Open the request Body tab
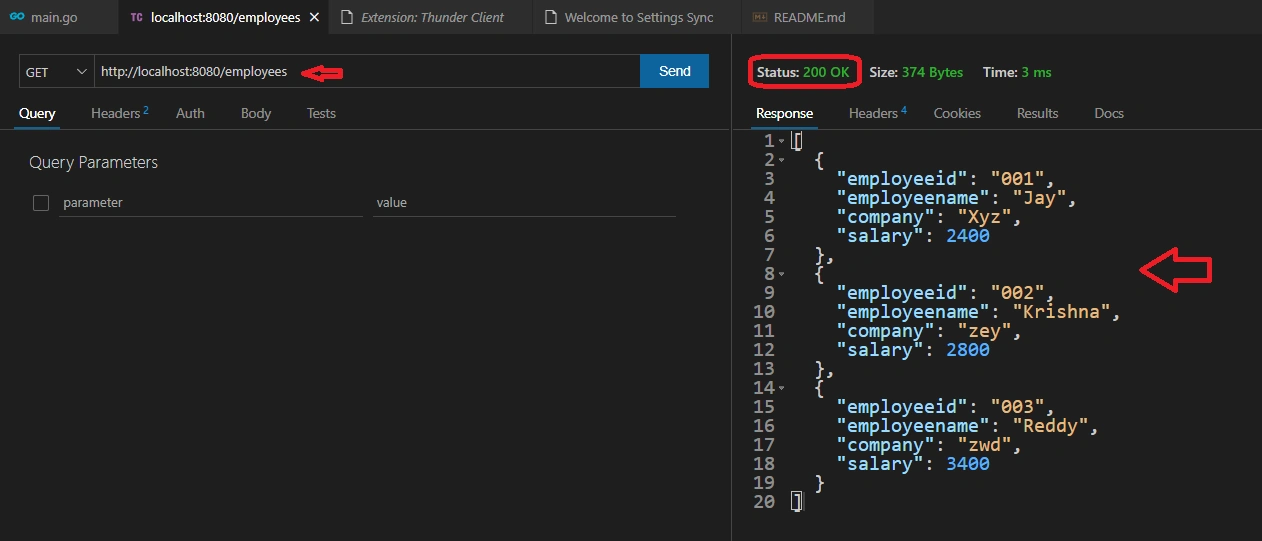 pos(256,113)
